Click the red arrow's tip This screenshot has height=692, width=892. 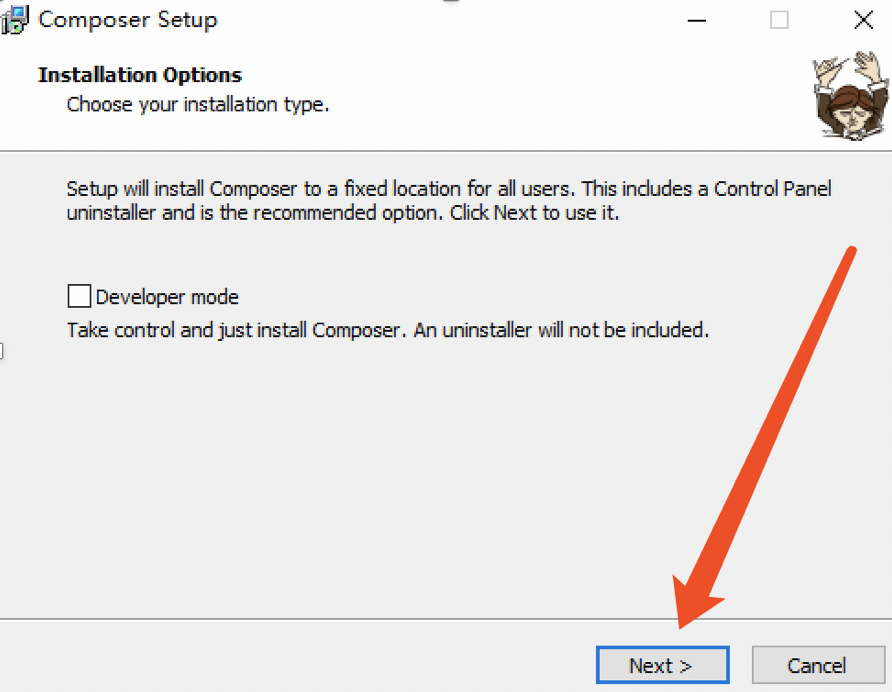pos(680,626)
